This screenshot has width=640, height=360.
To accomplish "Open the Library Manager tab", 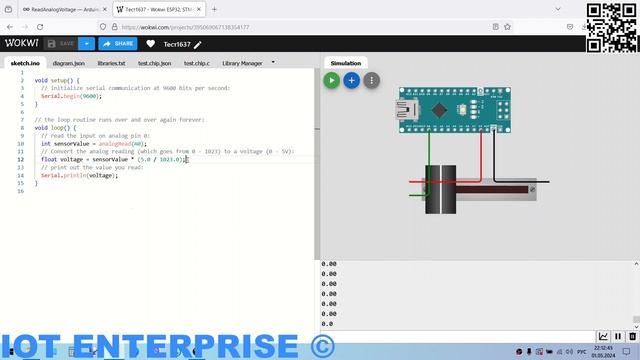I will (x=242, y=63).
